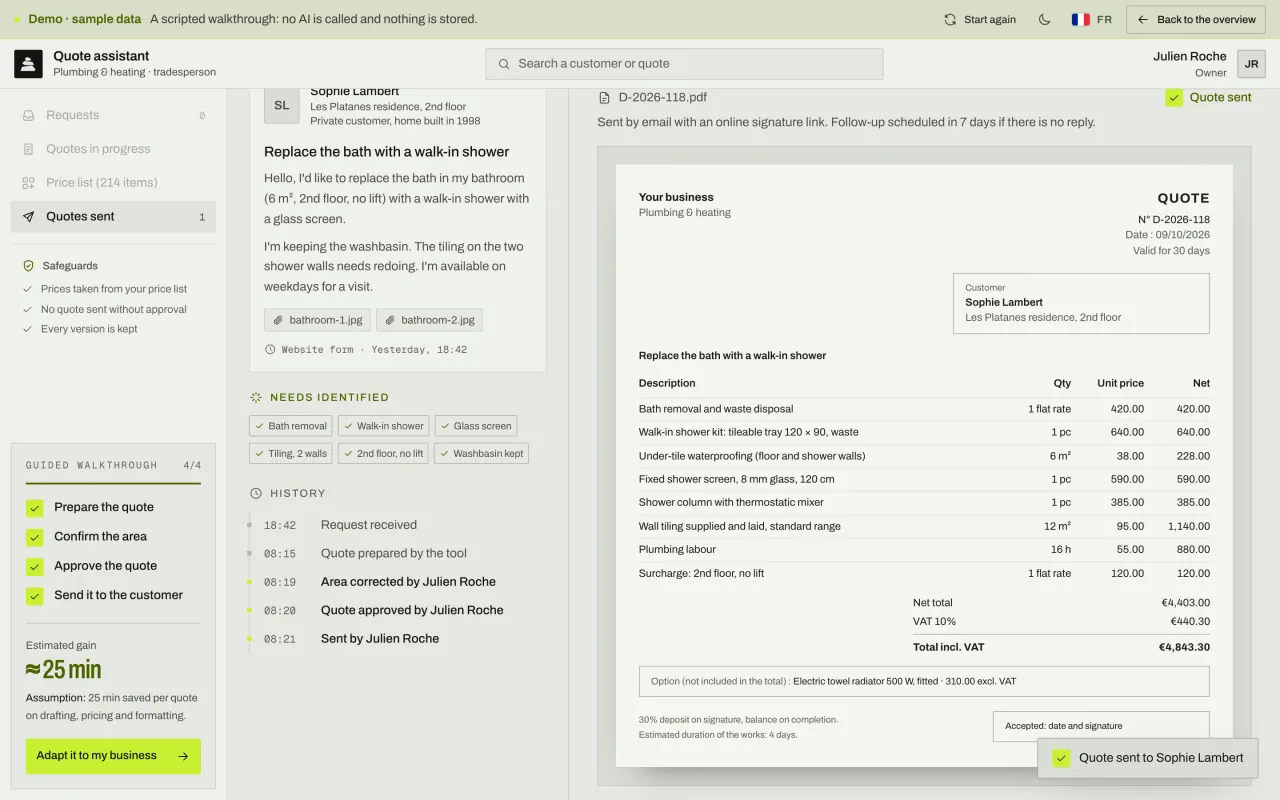Open Quotes in progress section
This screenshot has width=1280, height=800.
113,149
